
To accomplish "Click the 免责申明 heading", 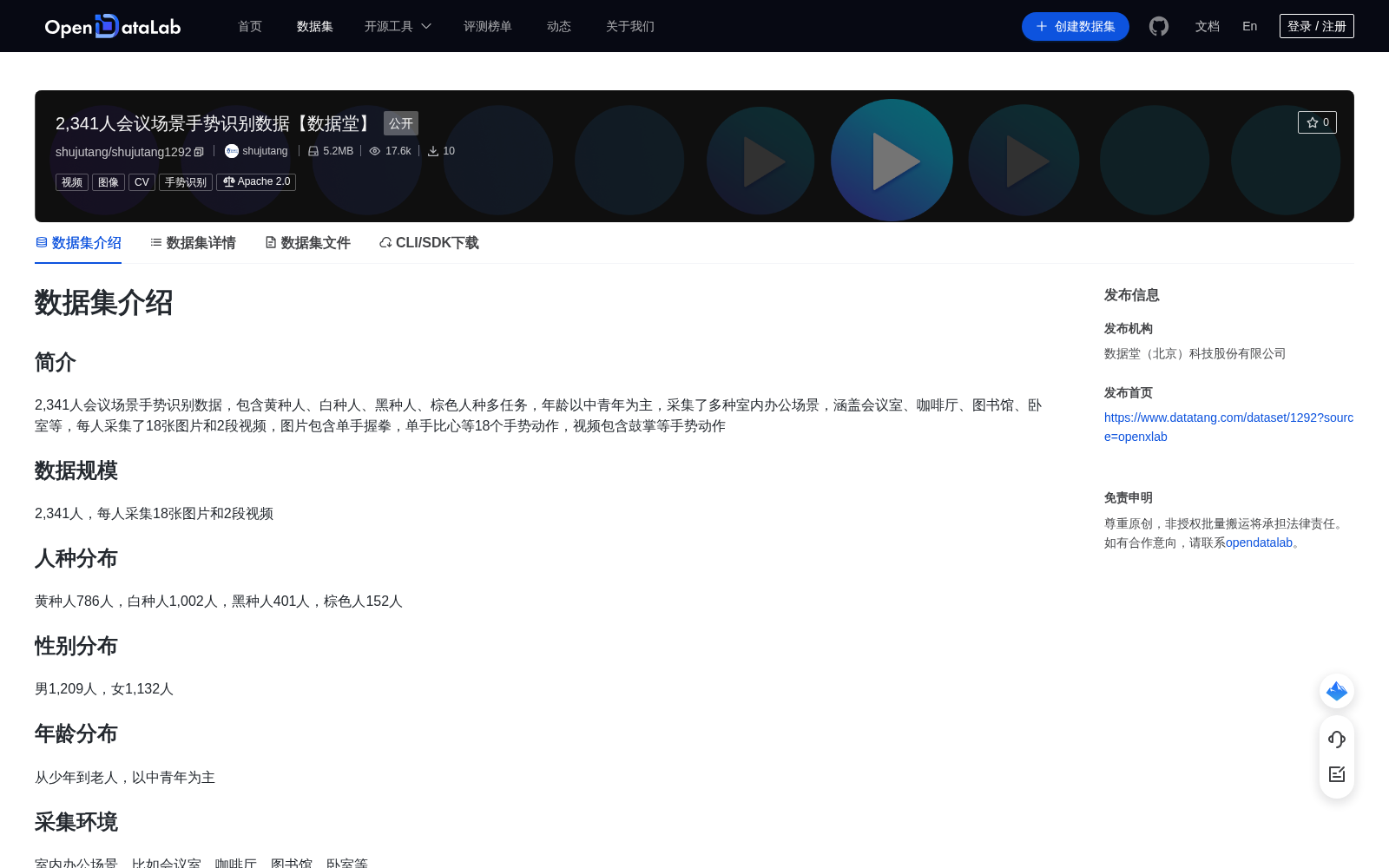I will 1129,498.
